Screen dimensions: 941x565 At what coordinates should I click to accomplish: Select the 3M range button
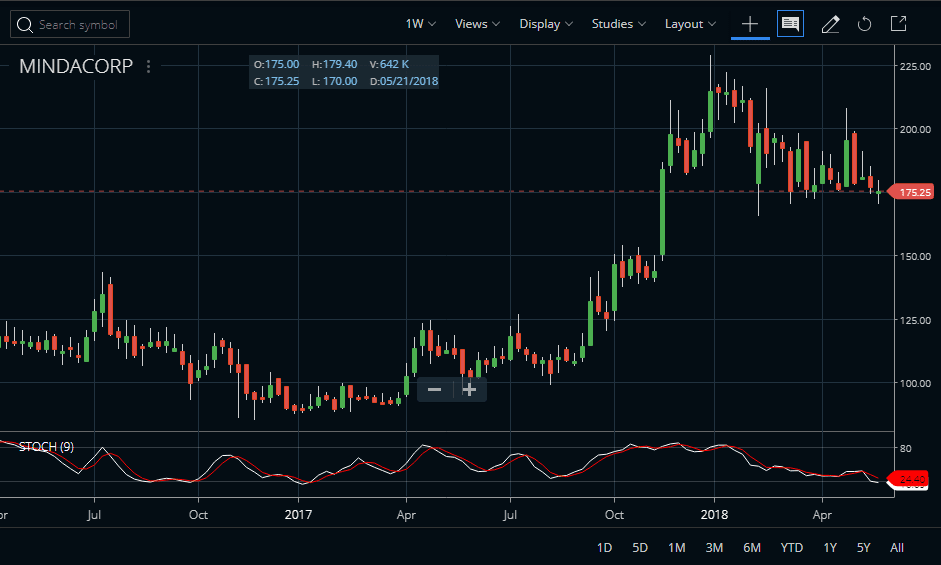coord(714,548)
